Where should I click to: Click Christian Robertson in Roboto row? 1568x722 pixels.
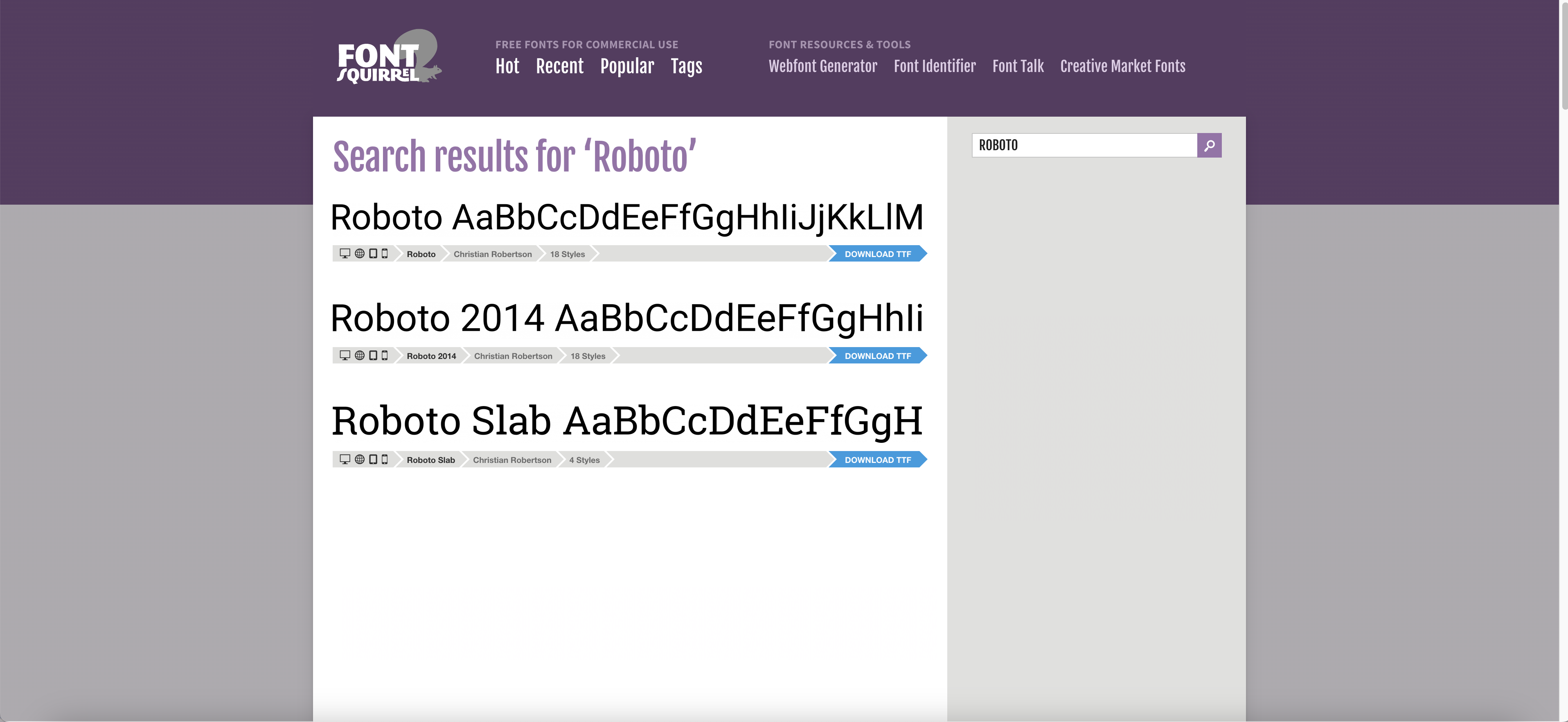click(x=492, y=254)
